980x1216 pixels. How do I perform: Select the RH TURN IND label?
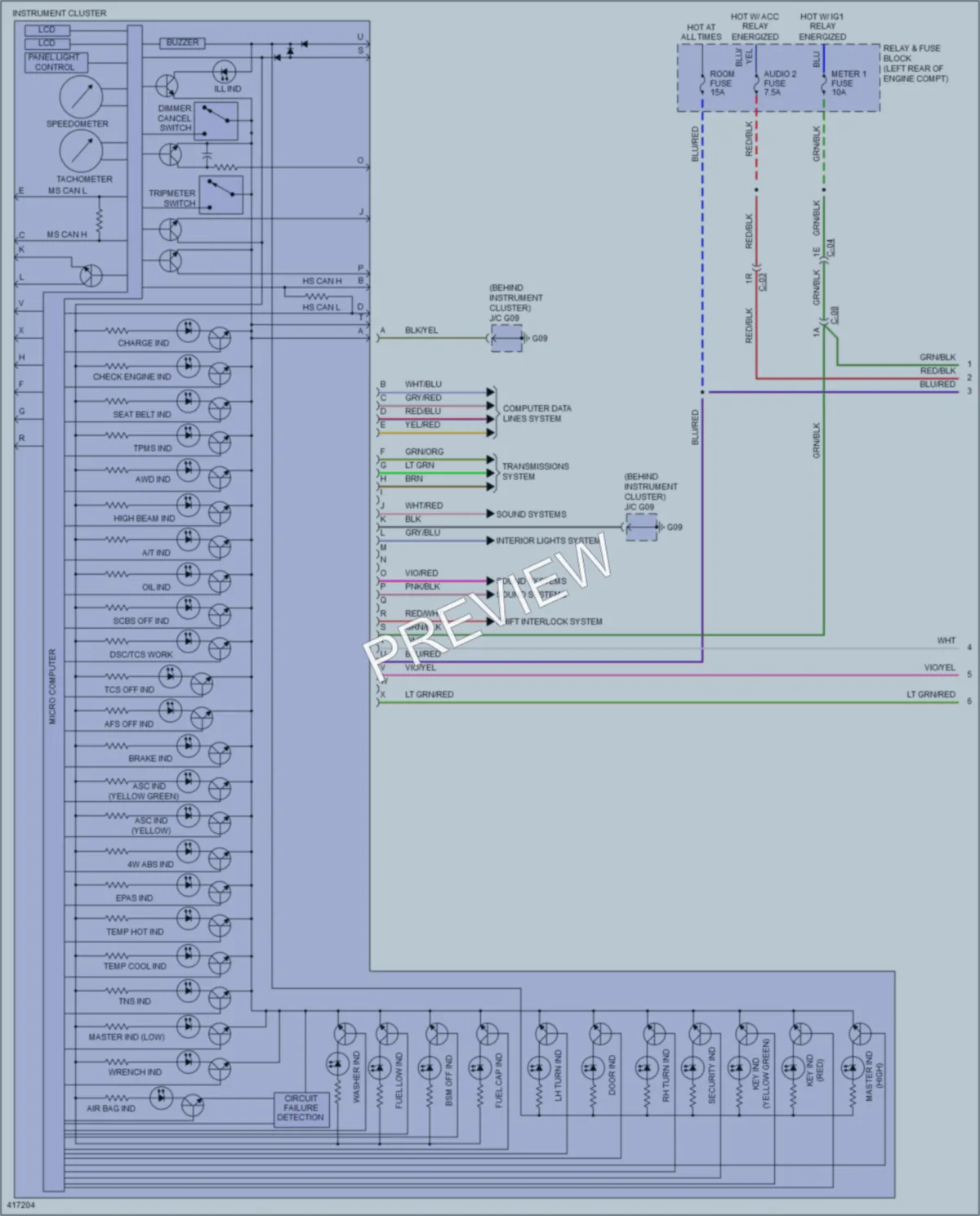[x=666, y=1076]
